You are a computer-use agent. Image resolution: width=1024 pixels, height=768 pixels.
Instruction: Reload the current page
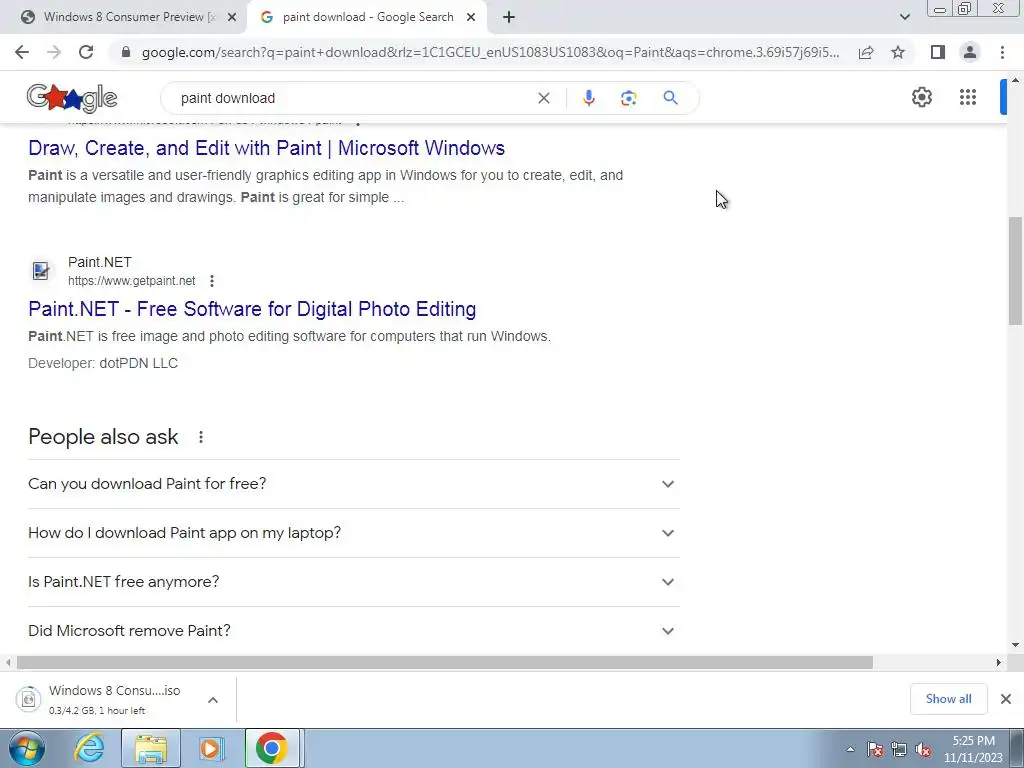[86, 52]
